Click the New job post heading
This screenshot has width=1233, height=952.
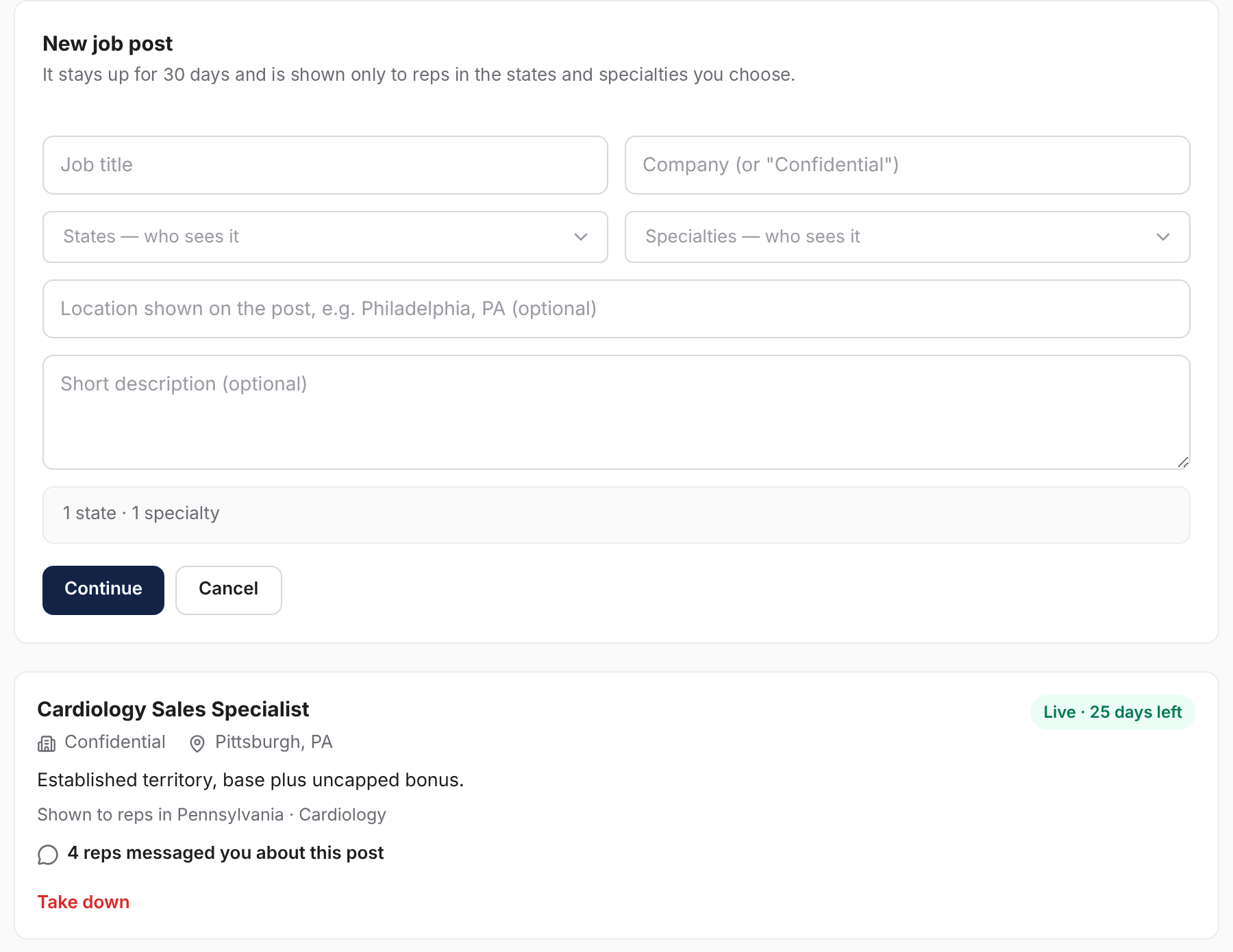click(x=108, y=44)
